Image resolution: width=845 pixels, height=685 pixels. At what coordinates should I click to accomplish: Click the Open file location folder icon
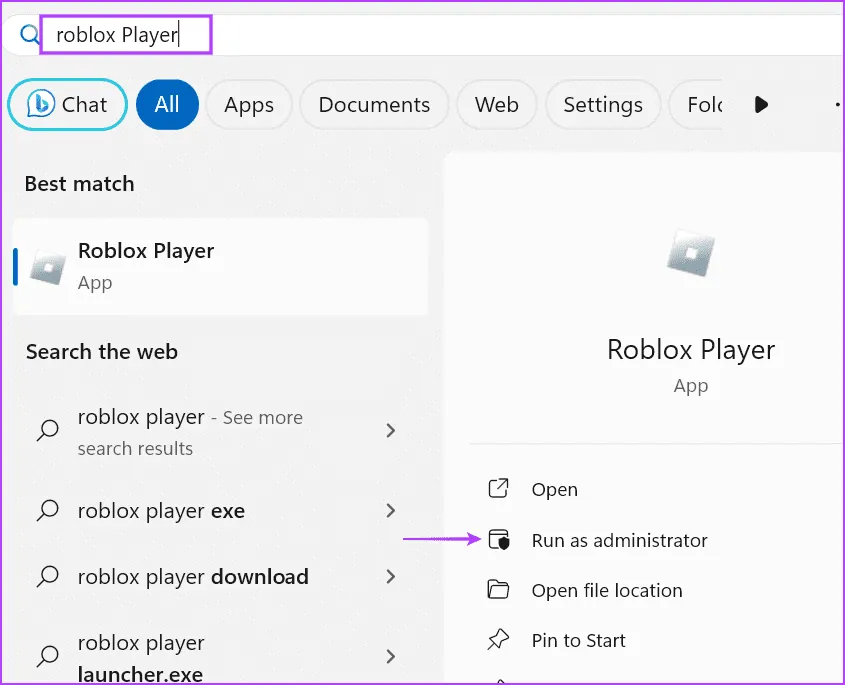pos(498,591)
